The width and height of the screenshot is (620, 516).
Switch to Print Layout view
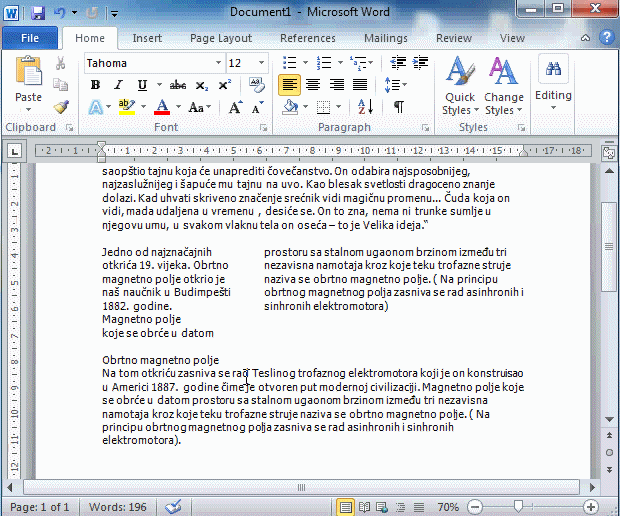coord(346,507)
